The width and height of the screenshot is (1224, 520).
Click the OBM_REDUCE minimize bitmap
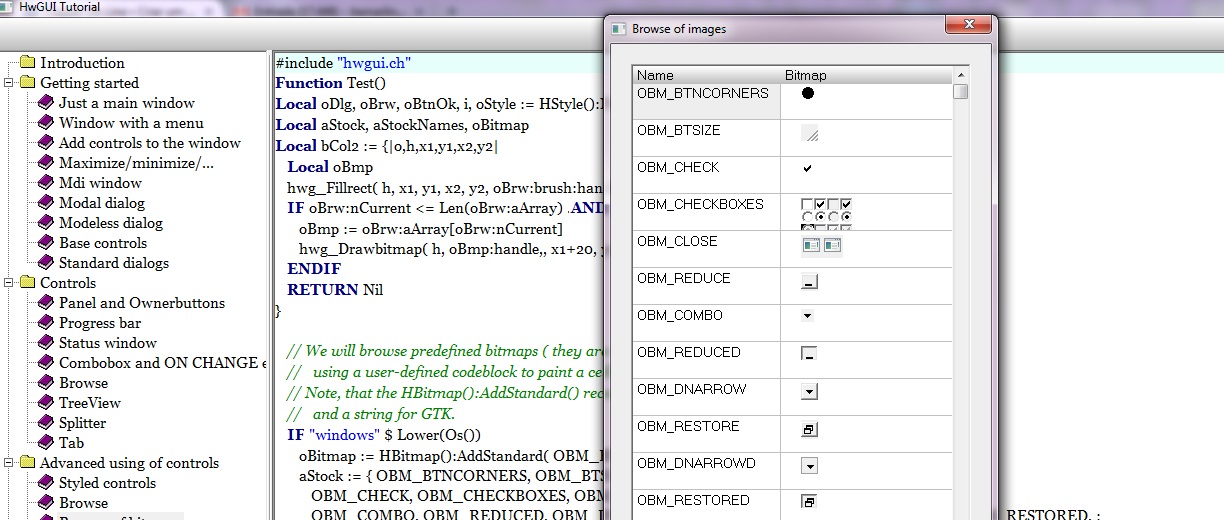[x=809, y=283]
